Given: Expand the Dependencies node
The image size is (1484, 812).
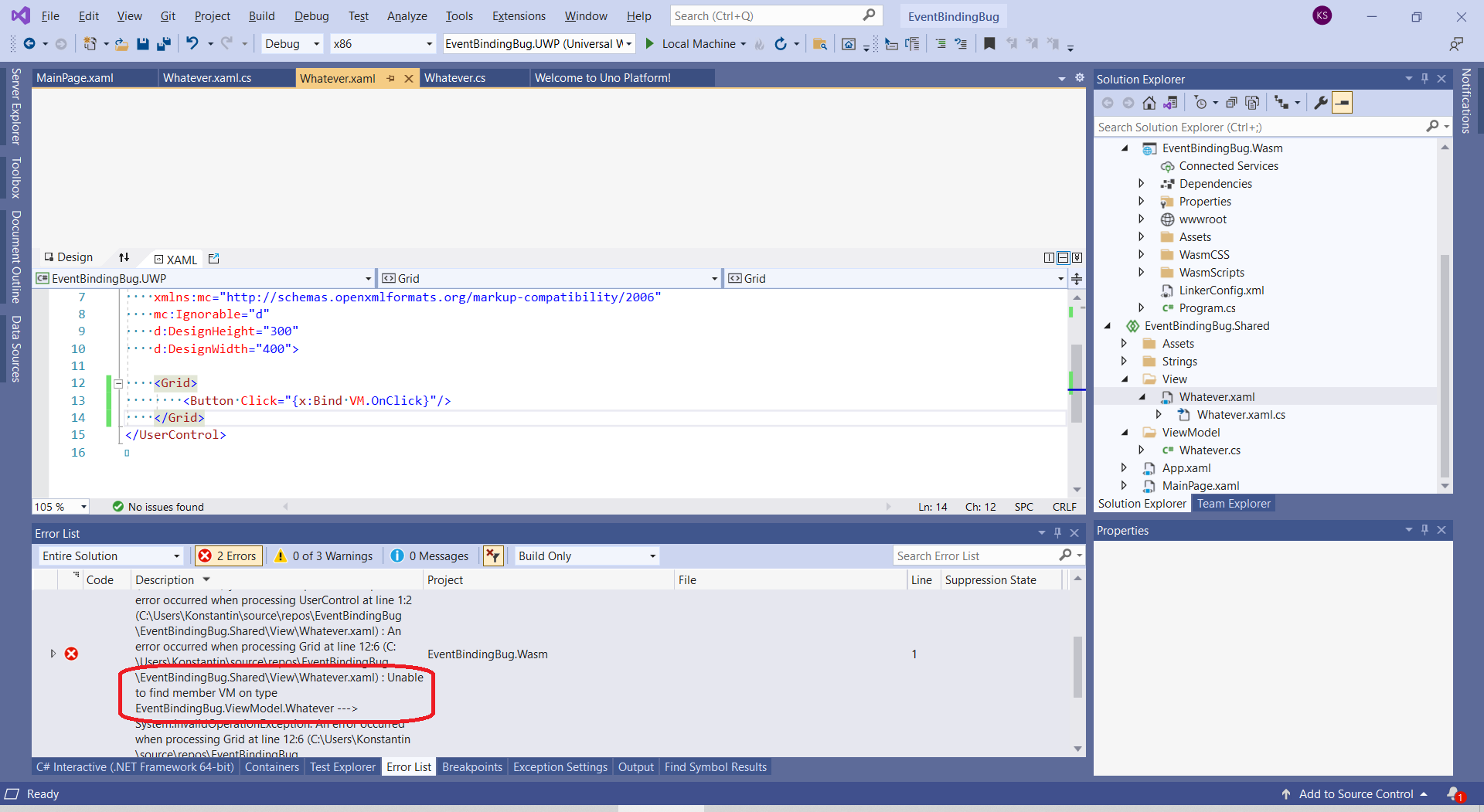Looking at the screenshot, I should (x=1142, y=183).
